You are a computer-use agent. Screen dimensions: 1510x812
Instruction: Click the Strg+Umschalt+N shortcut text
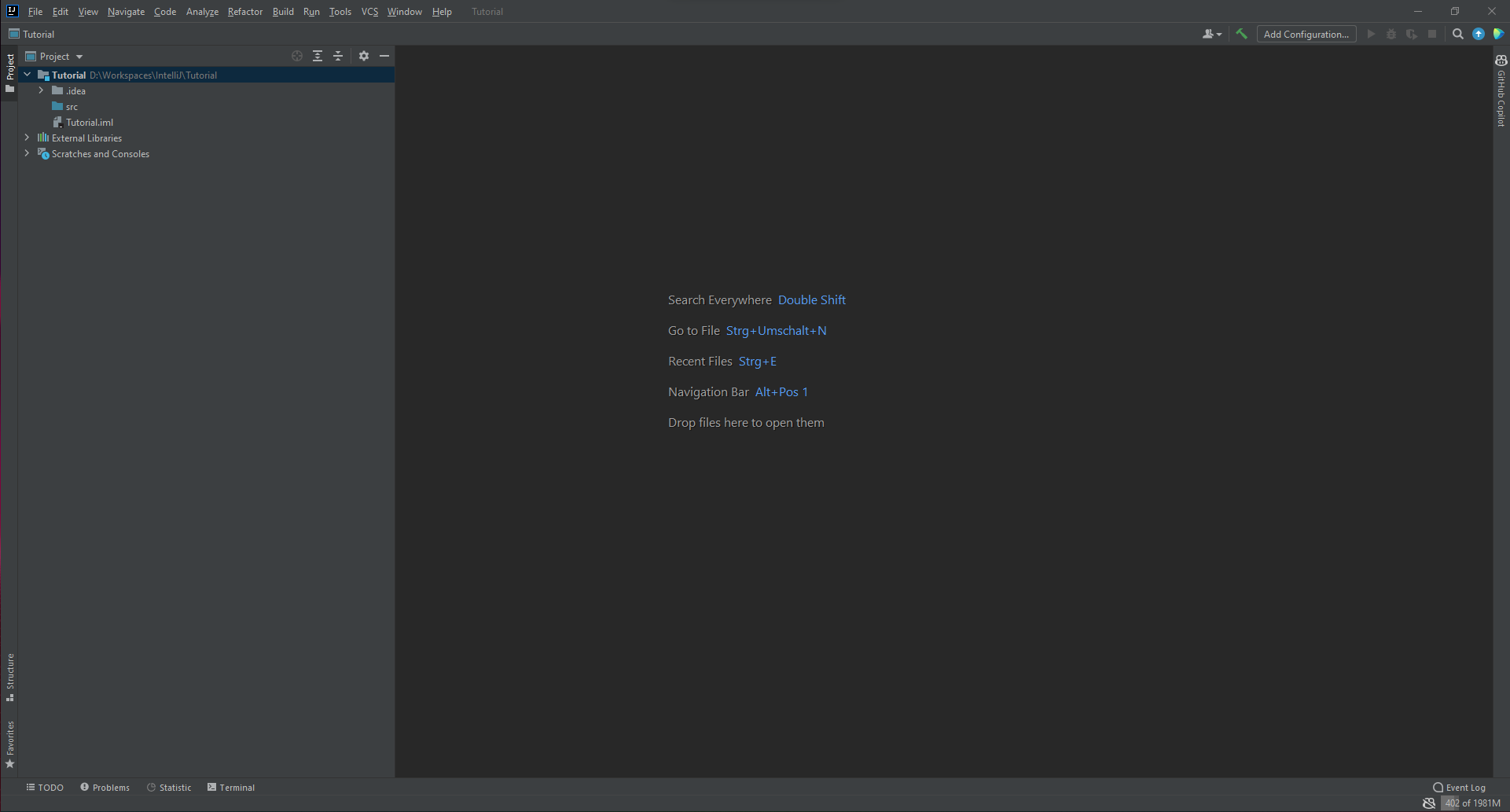point(777,331)
